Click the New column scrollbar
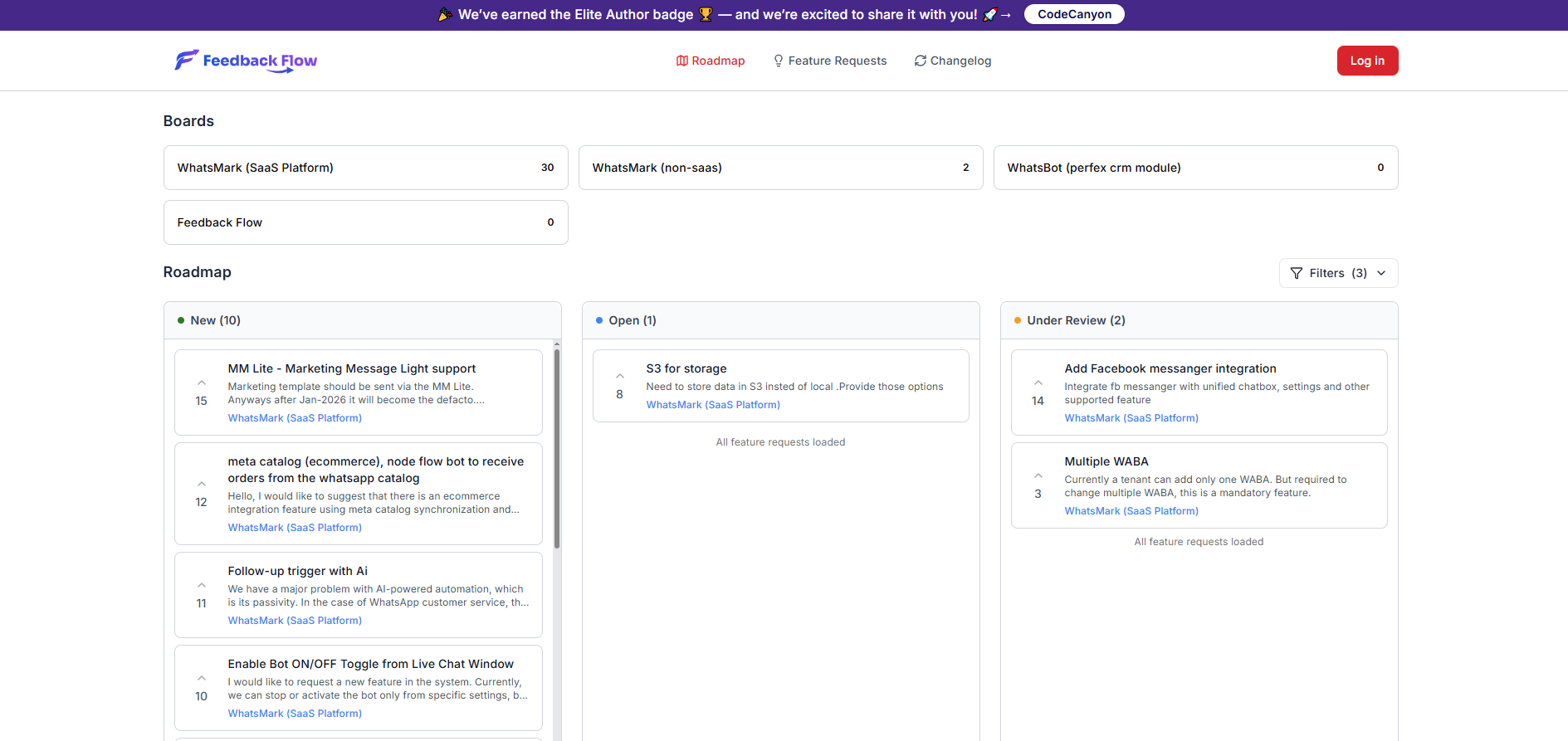 [557, 448]
